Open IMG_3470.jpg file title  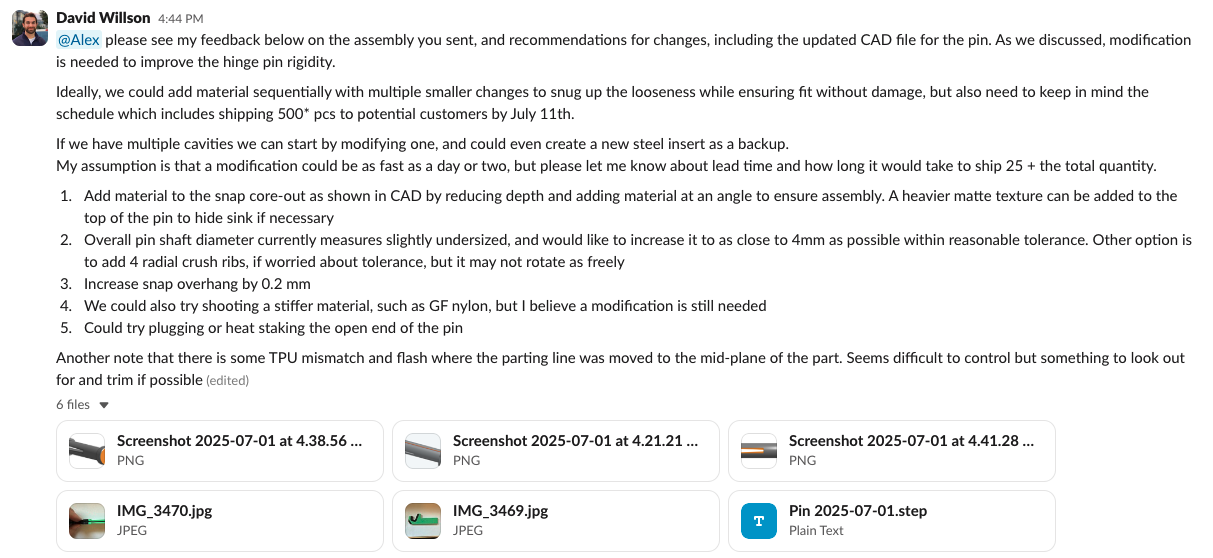point(164,510)
